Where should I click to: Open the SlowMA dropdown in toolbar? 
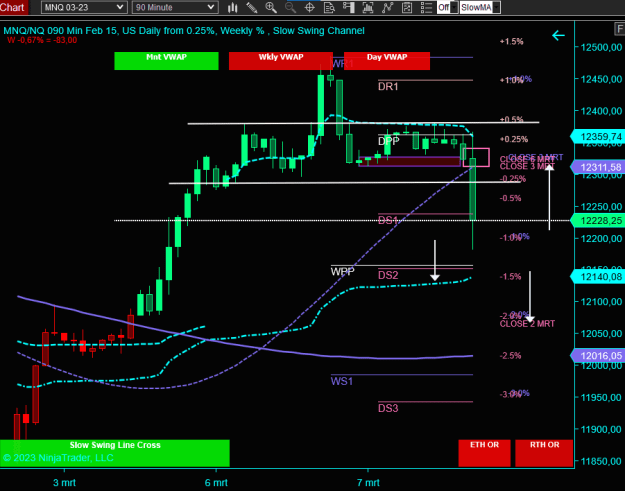click(x=480, y=7)
